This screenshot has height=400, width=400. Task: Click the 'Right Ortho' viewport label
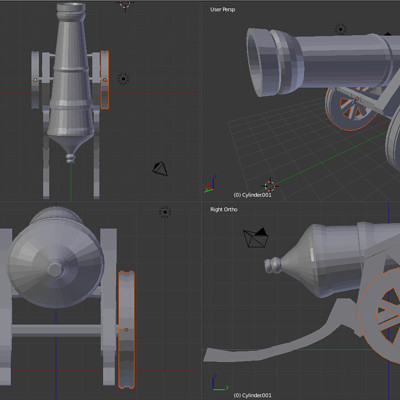(x=224, y=209)
